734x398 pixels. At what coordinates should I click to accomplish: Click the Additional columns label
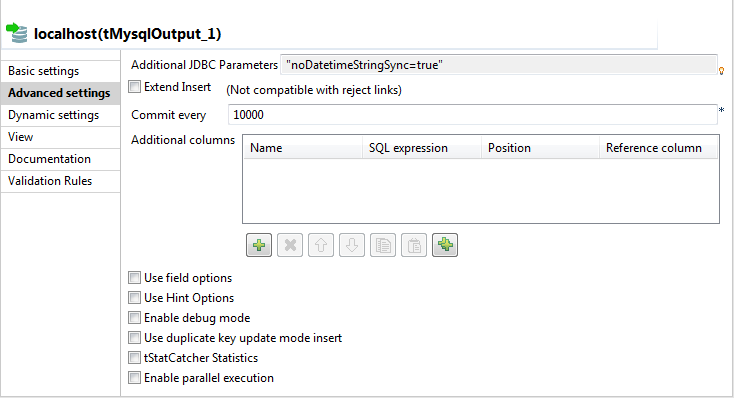[183, 140]
